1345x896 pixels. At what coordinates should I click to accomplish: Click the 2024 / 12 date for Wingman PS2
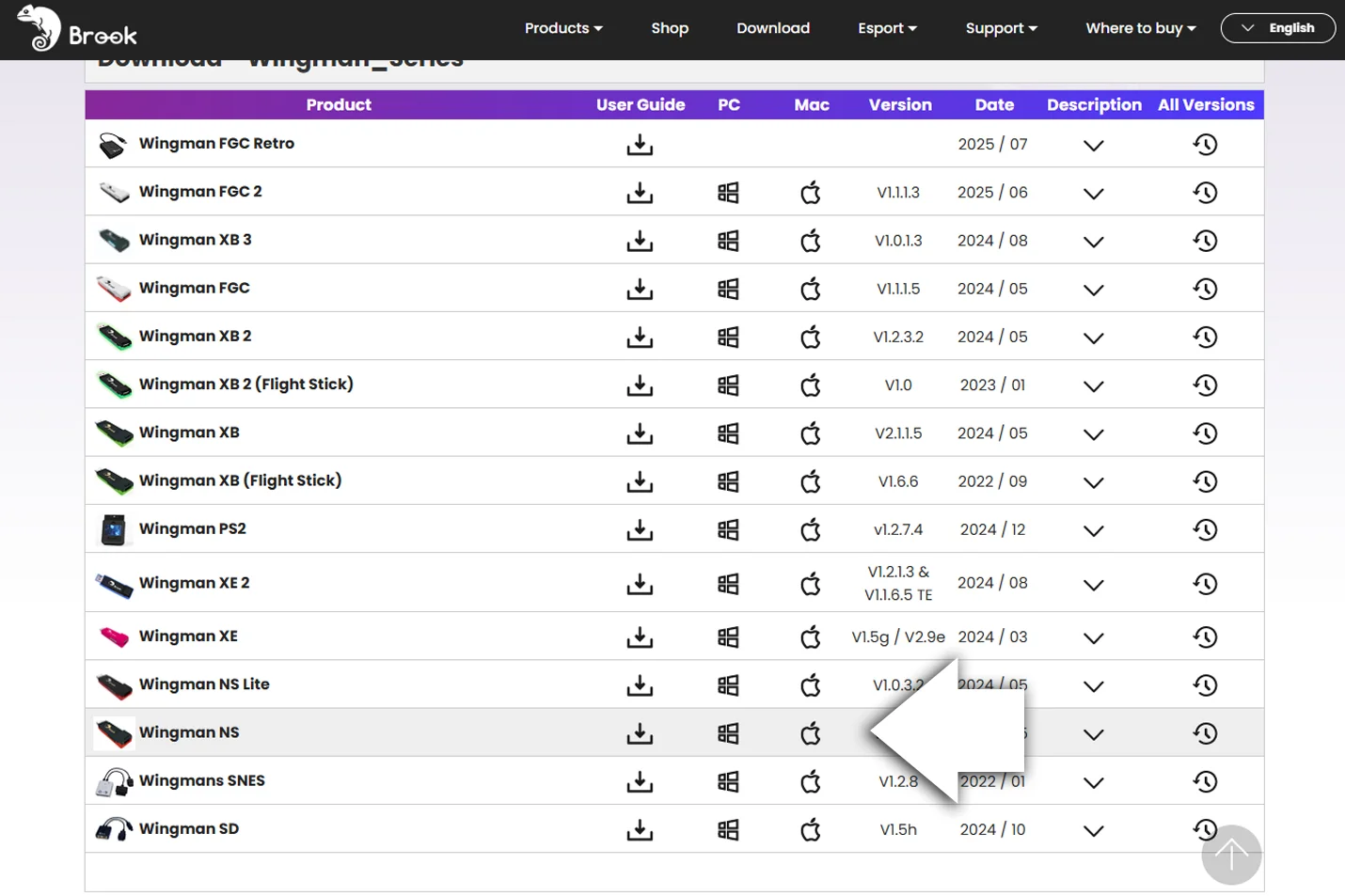pos(993,529)
